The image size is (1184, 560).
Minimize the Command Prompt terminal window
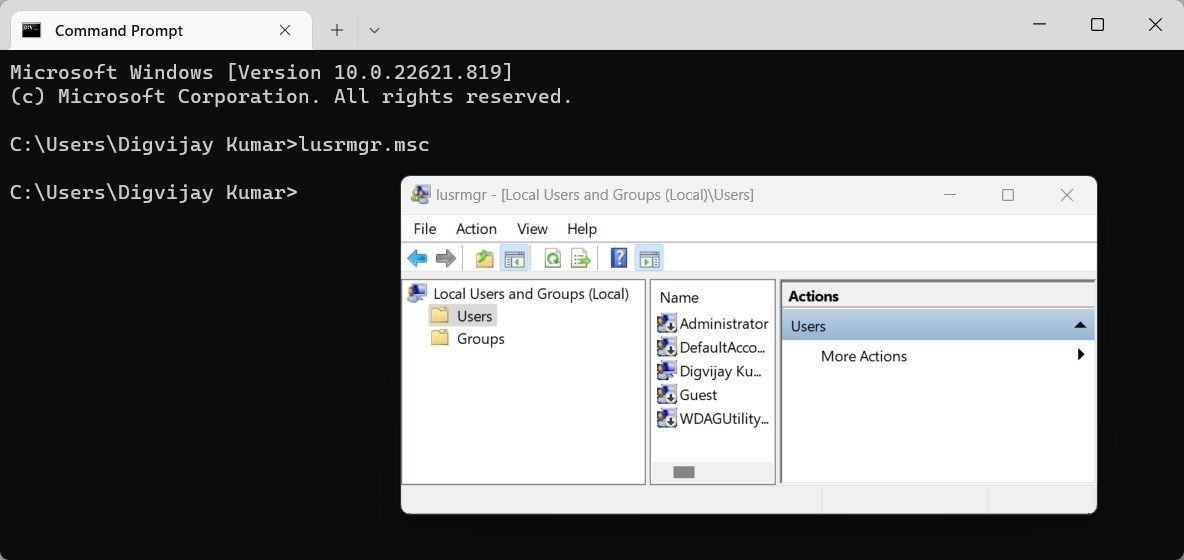click(1040, 24)
